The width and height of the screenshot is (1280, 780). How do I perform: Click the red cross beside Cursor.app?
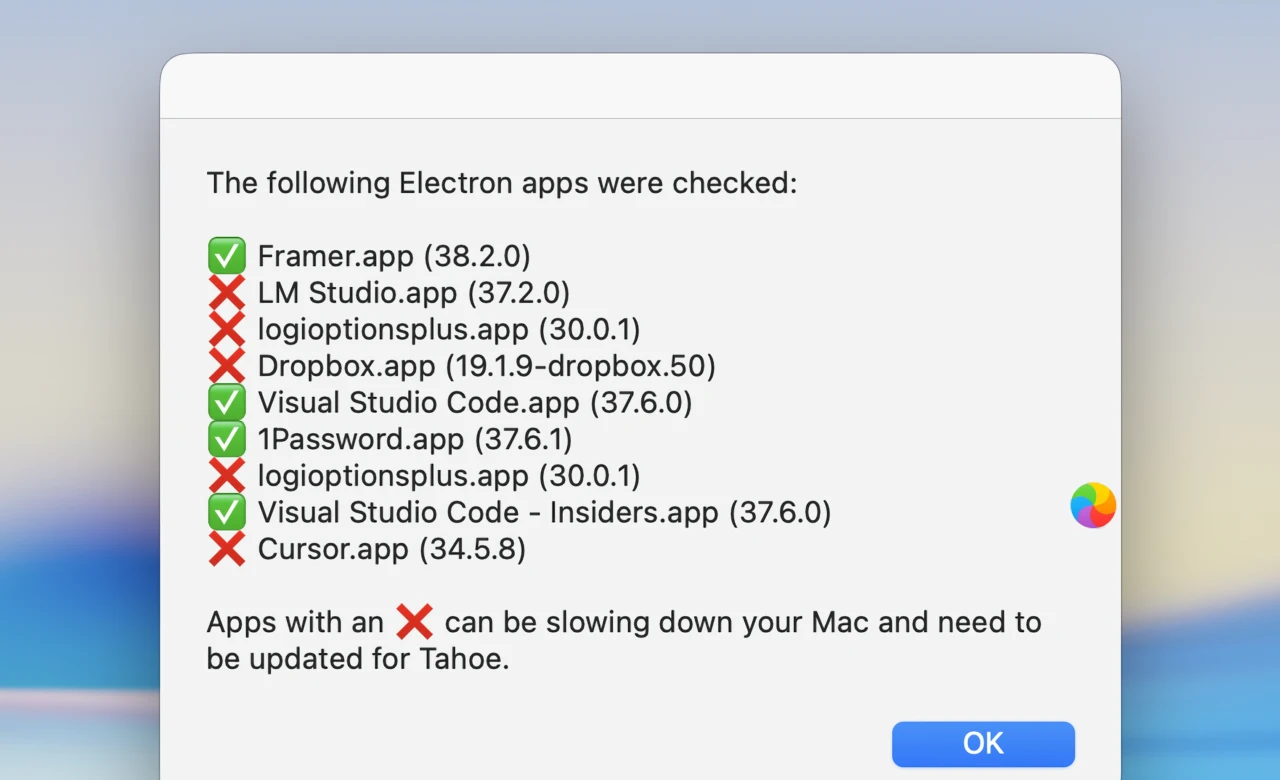227,549
